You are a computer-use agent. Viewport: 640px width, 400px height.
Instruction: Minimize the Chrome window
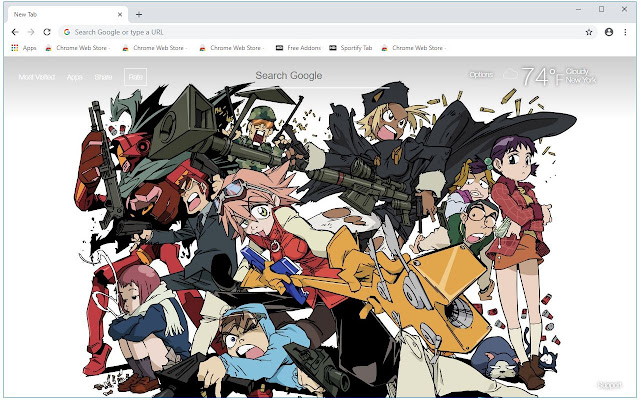(578, 9)
